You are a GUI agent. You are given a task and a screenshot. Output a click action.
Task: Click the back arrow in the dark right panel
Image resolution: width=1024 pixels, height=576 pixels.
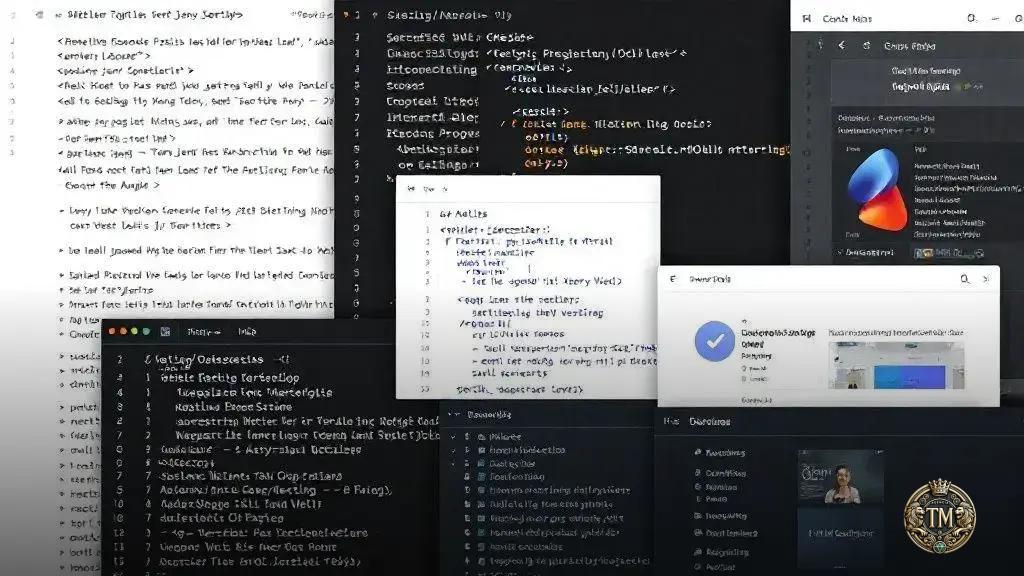[841, 46]
